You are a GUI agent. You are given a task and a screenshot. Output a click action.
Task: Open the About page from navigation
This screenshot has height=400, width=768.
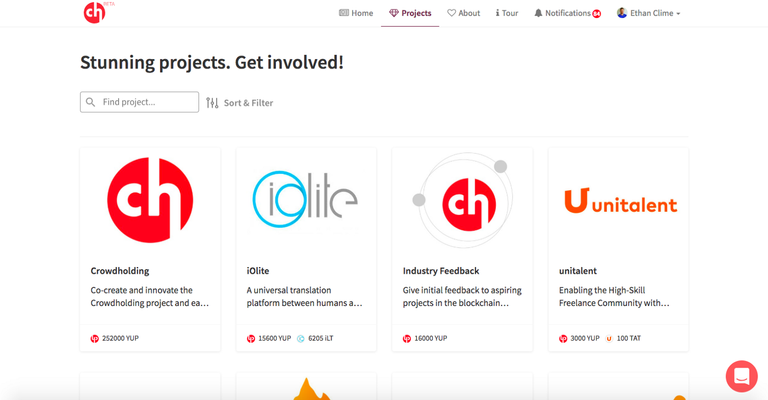pyautogui.click(x=463, y=13)
